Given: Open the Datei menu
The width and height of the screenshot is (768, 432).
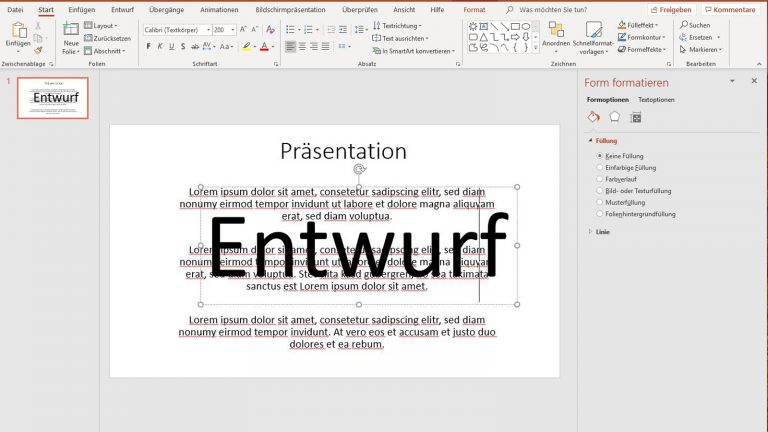Looking at the screenshot, I should click(15, 9).
